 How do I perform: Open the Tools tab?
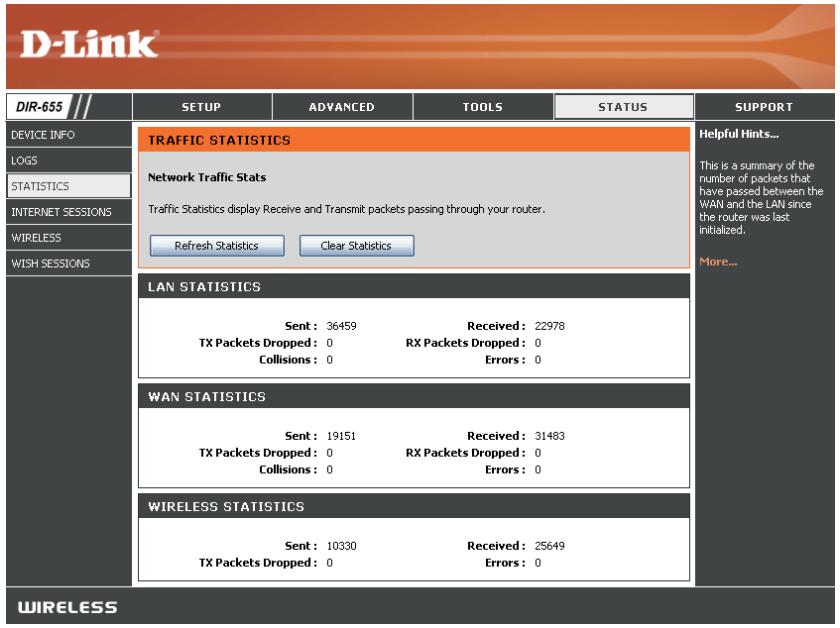point(483,107)
